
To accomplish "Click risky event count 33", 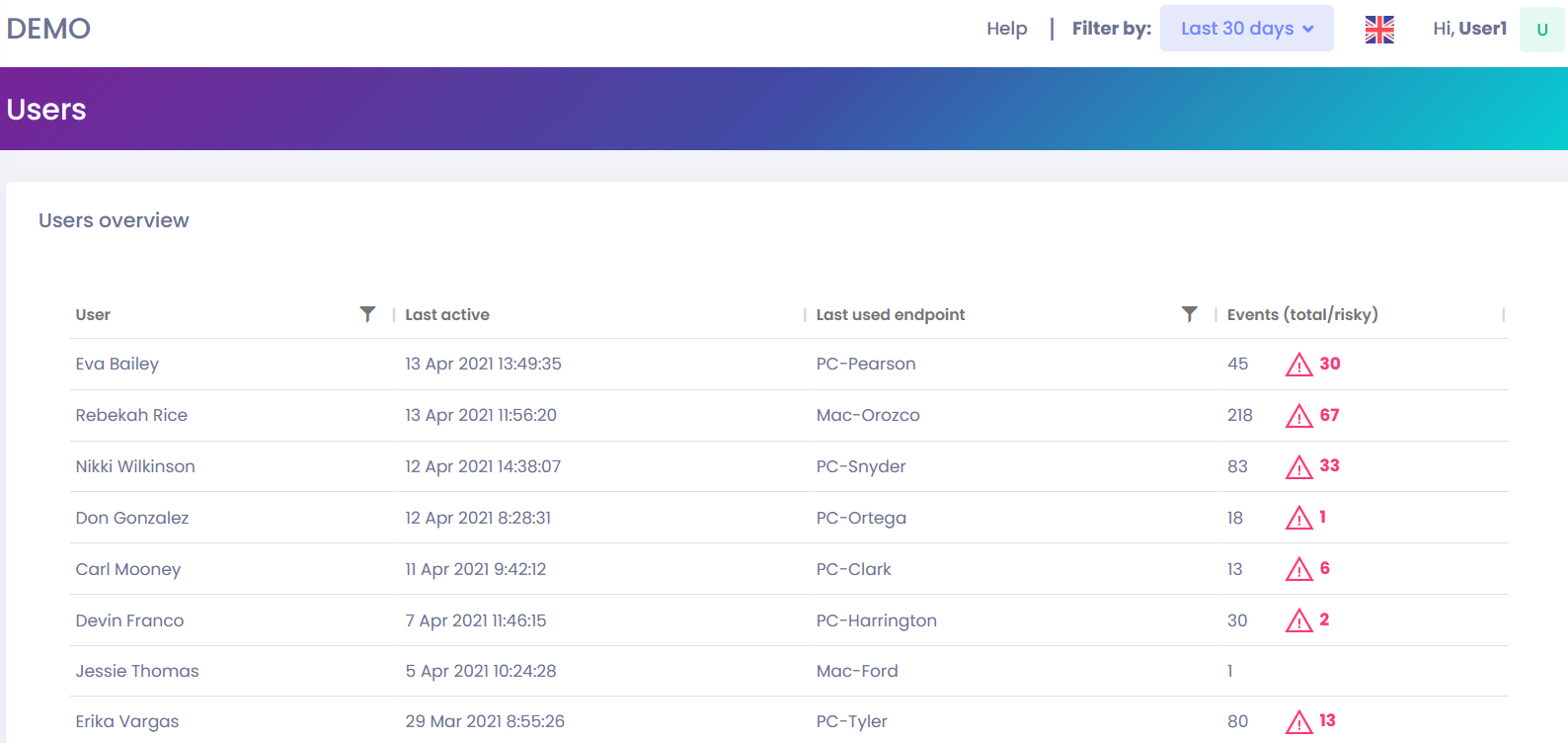I will click(1329, 465).
